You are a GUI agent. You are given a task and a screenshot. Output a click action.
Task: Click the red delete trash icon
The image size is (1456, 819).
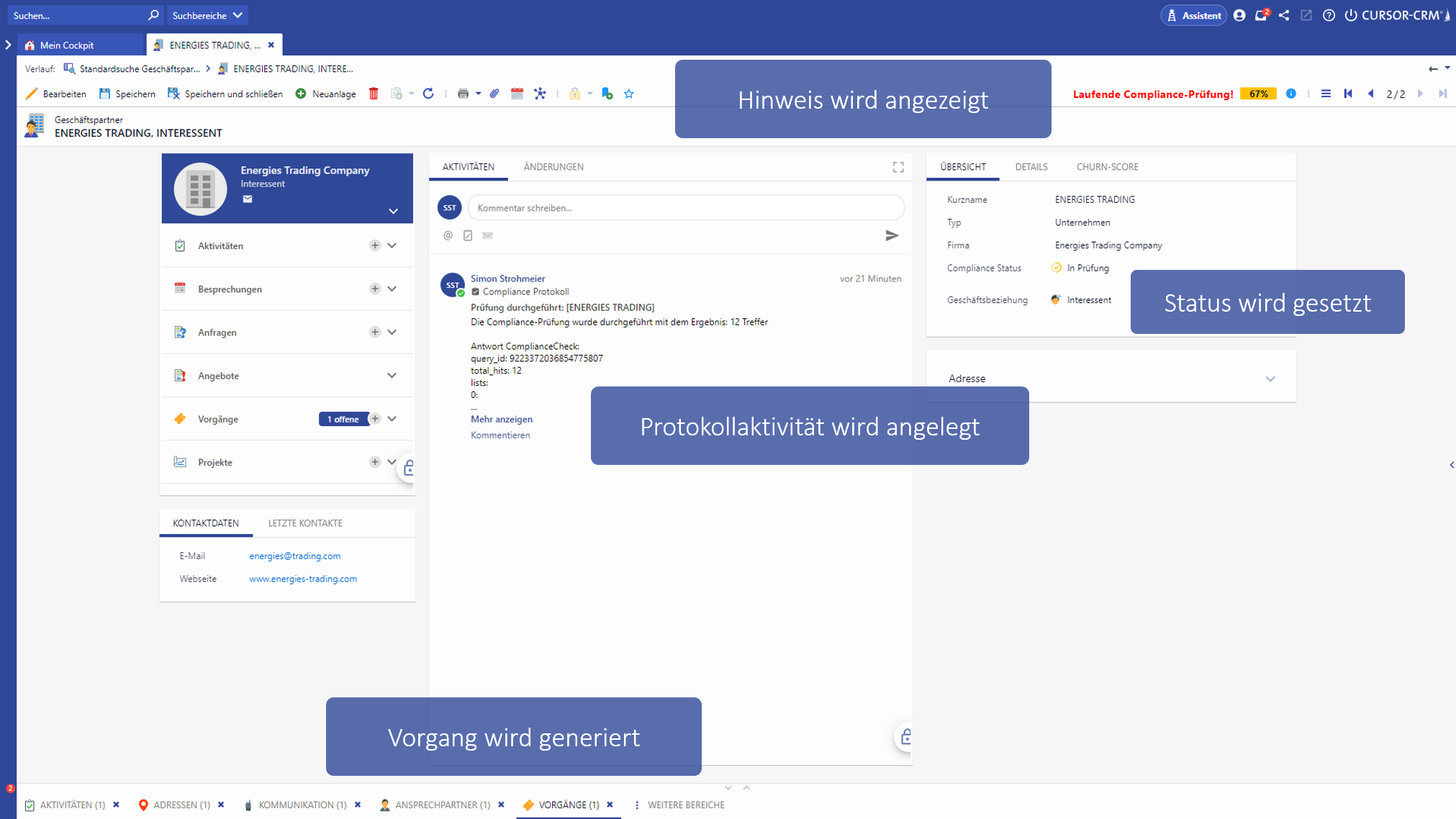[x=374, y=94]
